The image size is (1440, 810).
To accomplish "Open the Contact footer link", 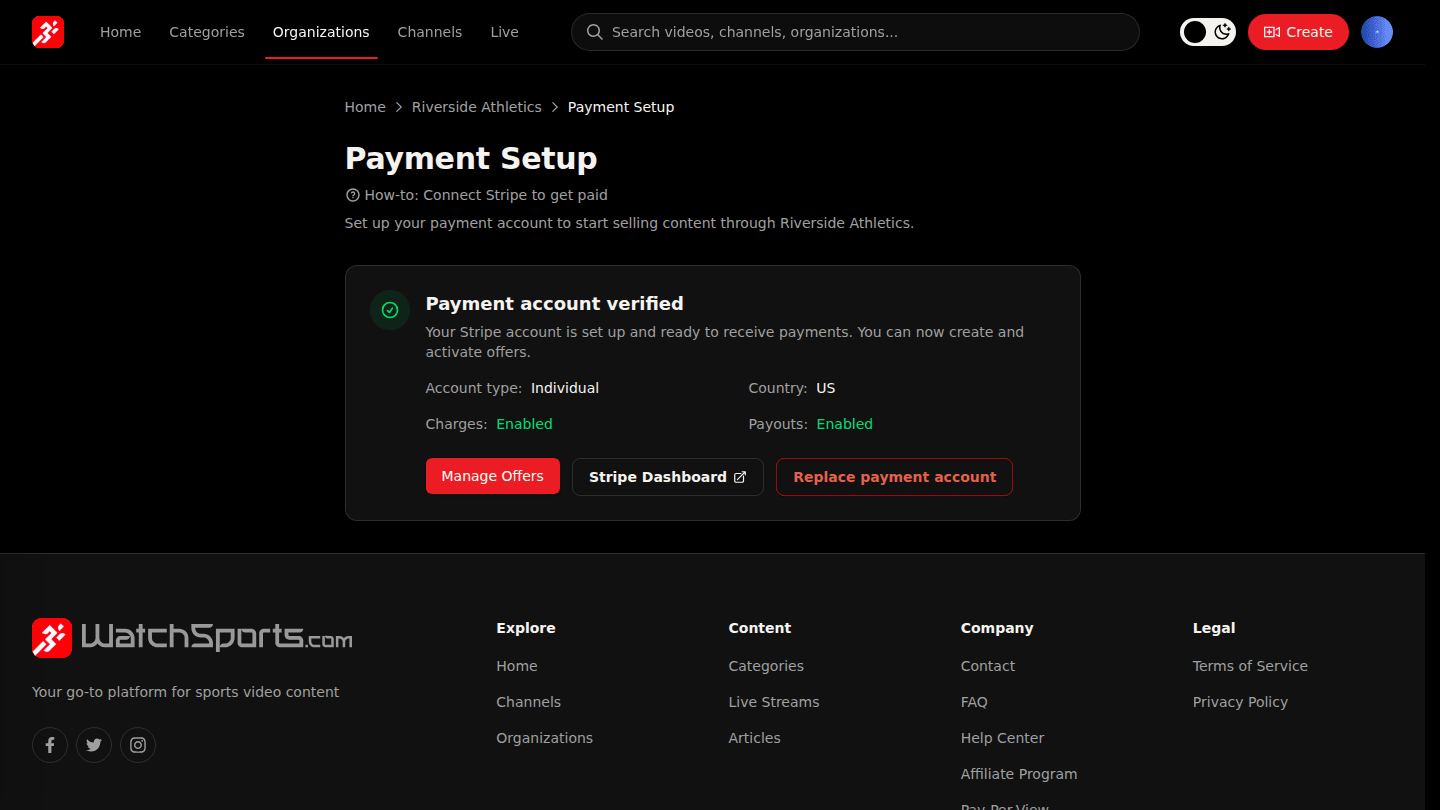I will click(x=988, y=666).
